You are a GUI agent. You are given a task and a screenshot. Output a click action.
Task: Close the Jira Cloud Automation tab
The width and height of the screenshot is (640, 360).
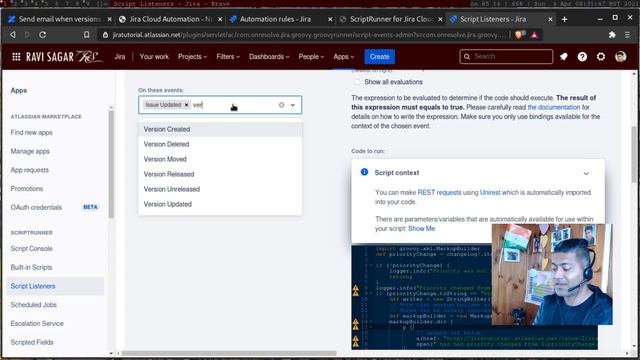(x=220, y=19)
